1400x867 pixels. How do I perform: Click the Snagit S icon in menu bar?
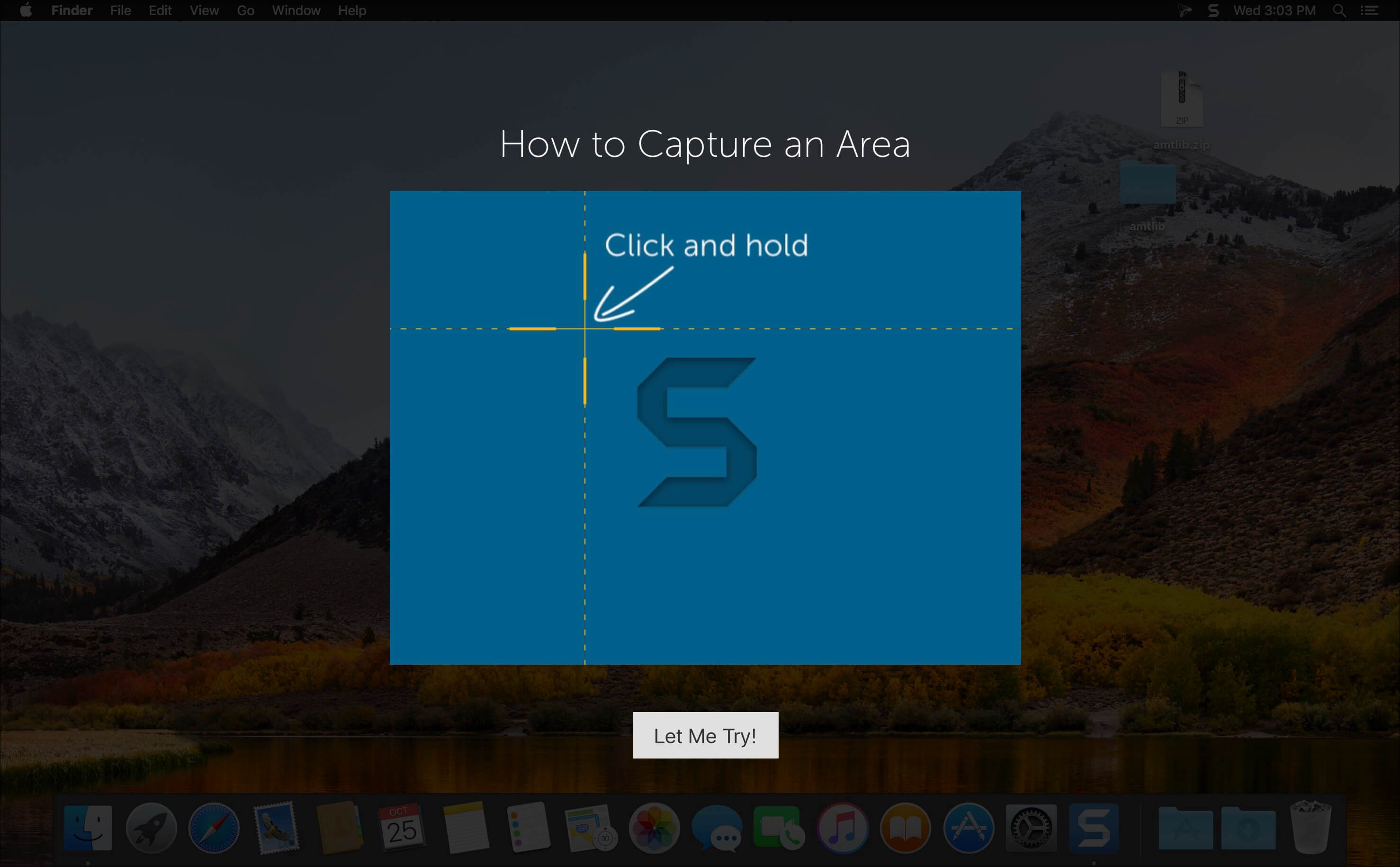(1212, 10)
